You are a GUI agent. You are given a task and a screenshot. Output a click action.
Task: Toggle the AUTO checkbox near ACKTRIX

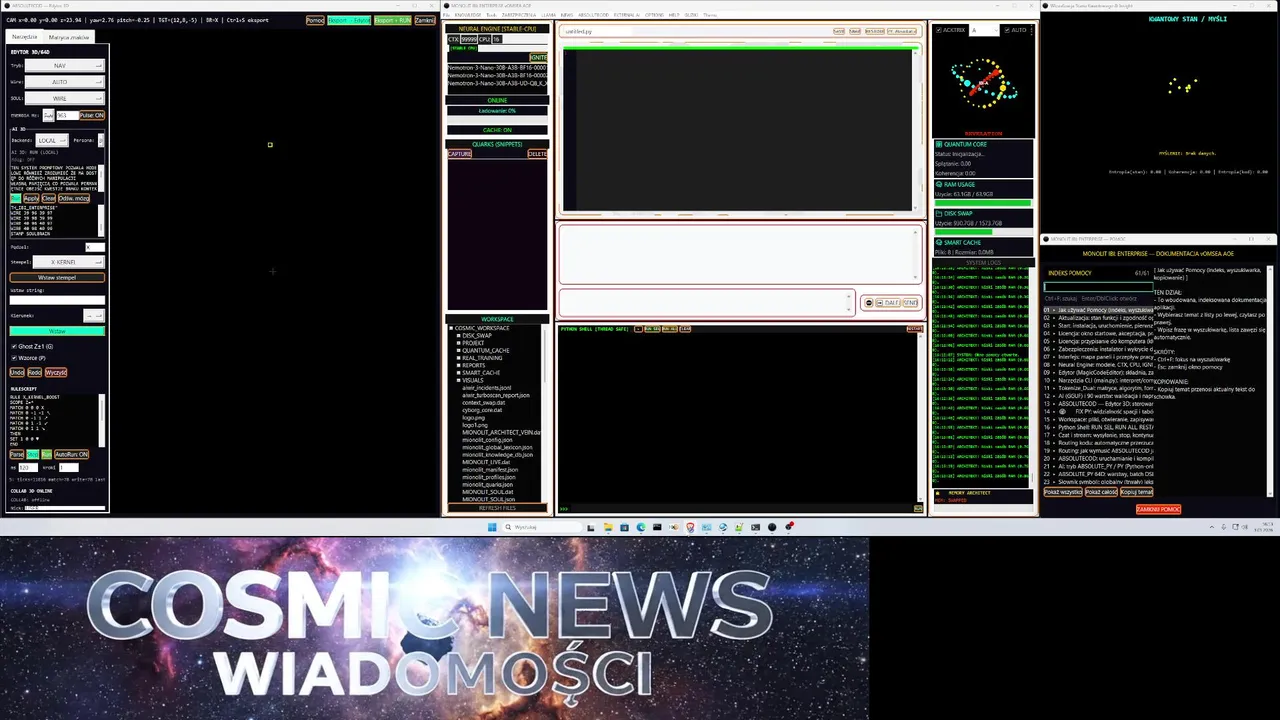[x=1006, y=30]
